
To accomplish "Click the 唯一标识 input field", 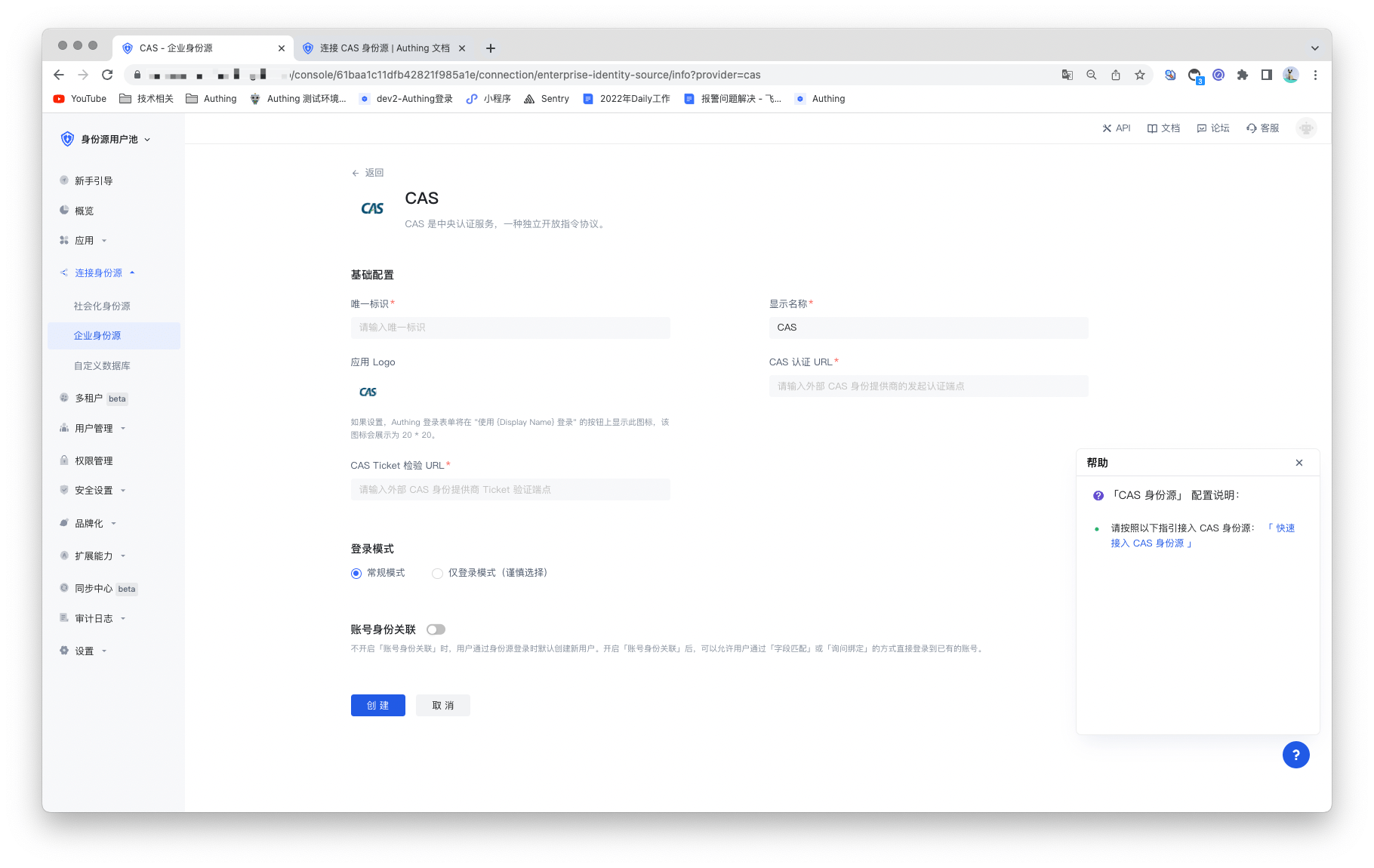I will click(x=510, y=328).
